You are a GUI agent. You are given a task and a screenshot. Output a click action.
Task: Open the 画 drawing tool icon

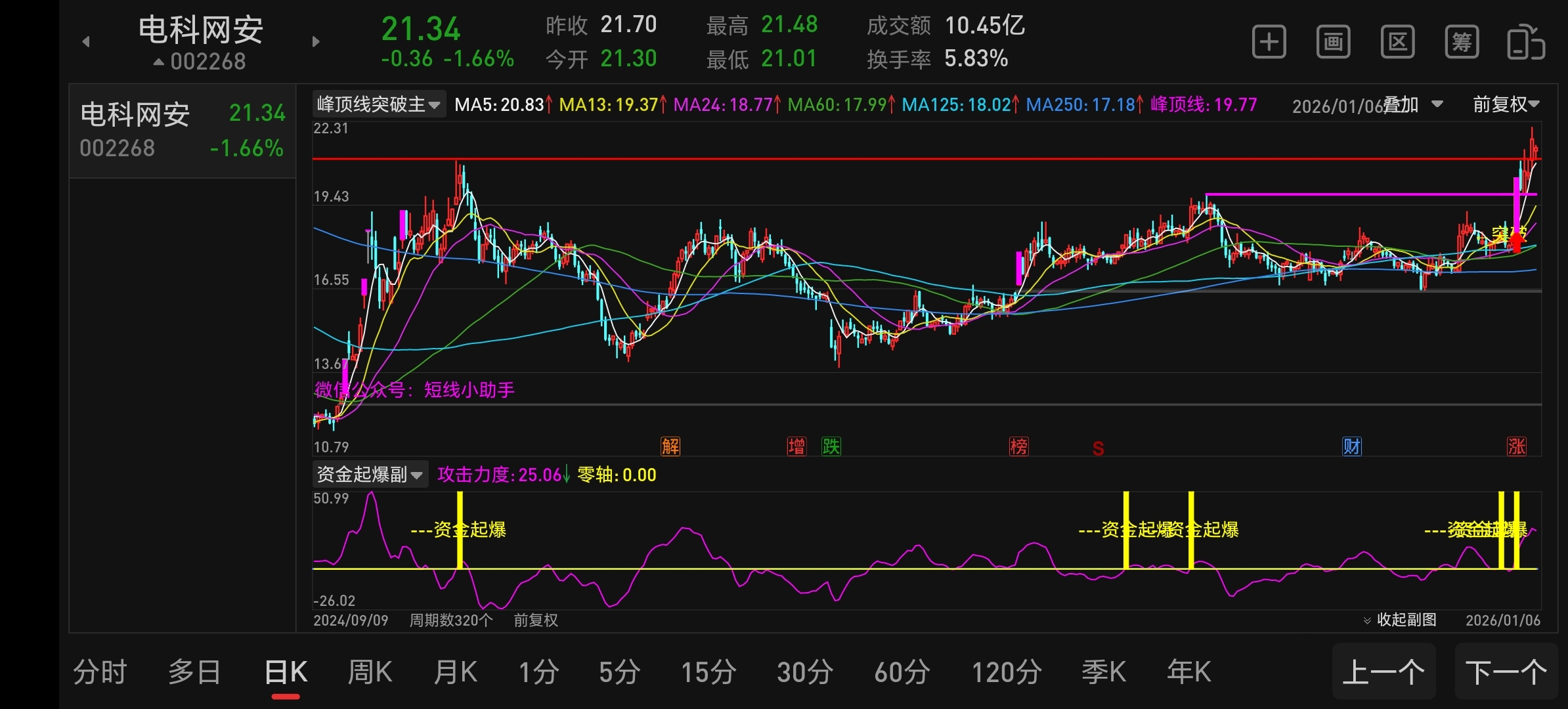pyautogui.click(x=1333, y=43)
